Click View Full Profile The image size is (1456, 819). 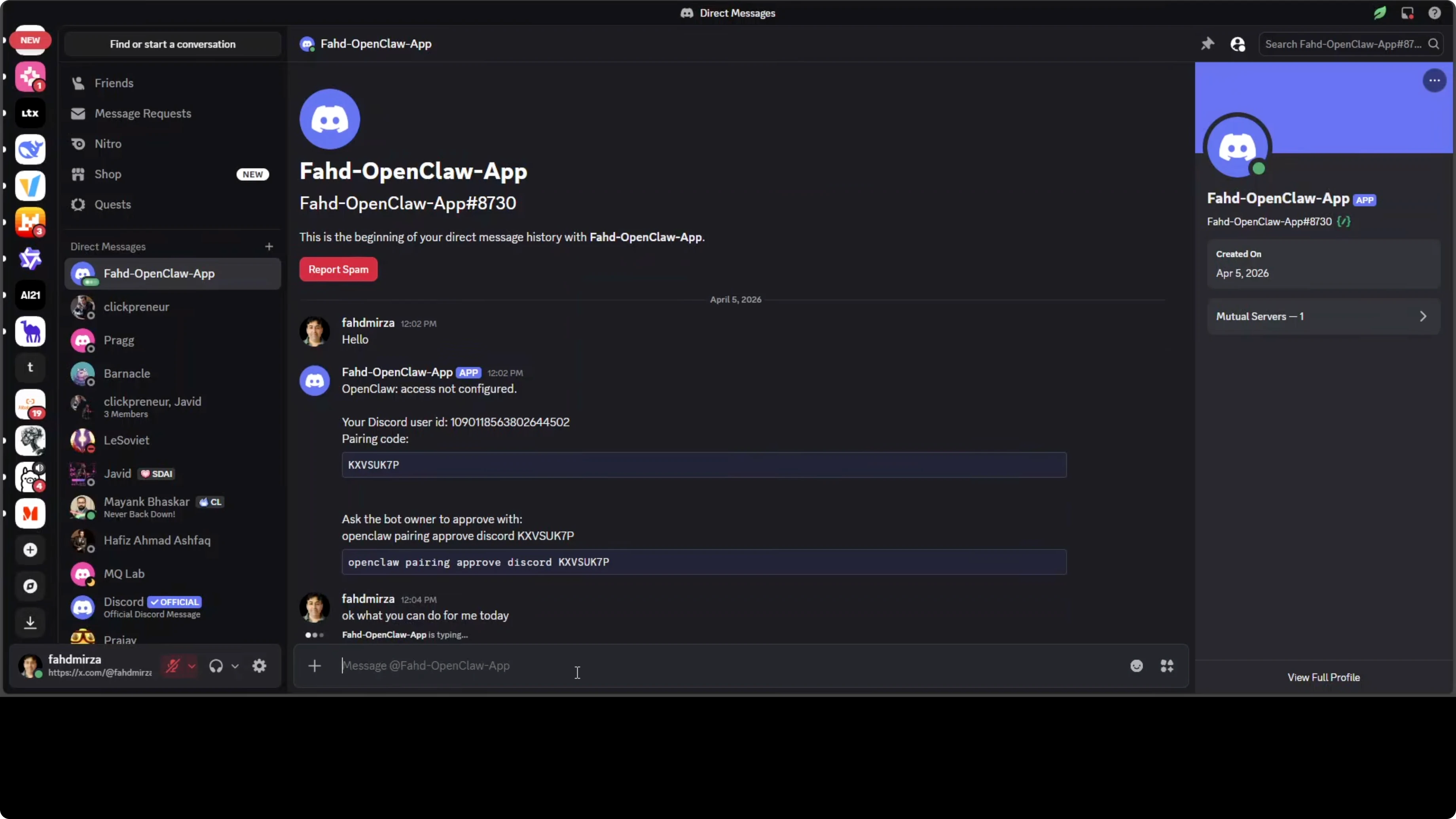coord(1323,677)
